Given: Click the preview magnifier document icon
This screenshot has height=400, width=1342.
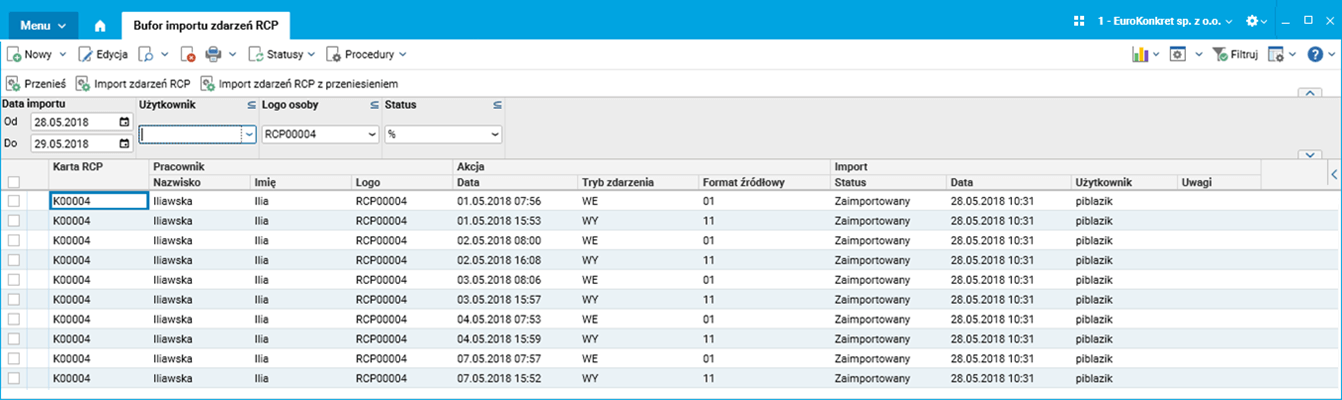Looking at the screenshot, I should point(146,55).
